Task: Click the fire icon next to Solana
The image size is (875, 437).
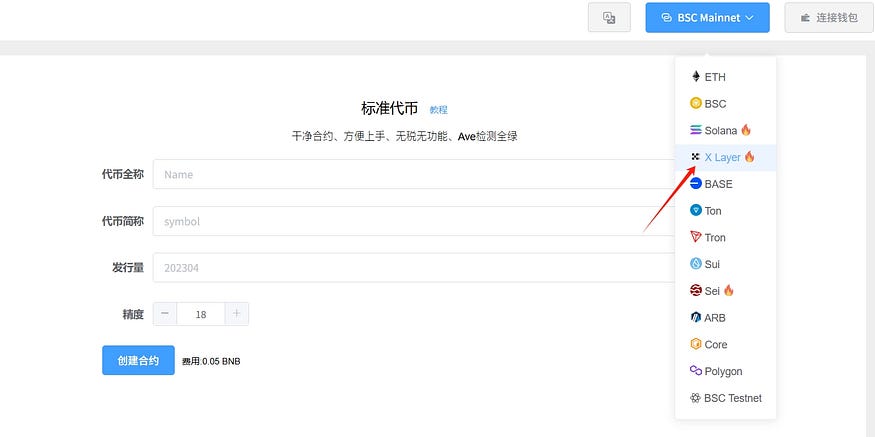Action: coord(746,130)
